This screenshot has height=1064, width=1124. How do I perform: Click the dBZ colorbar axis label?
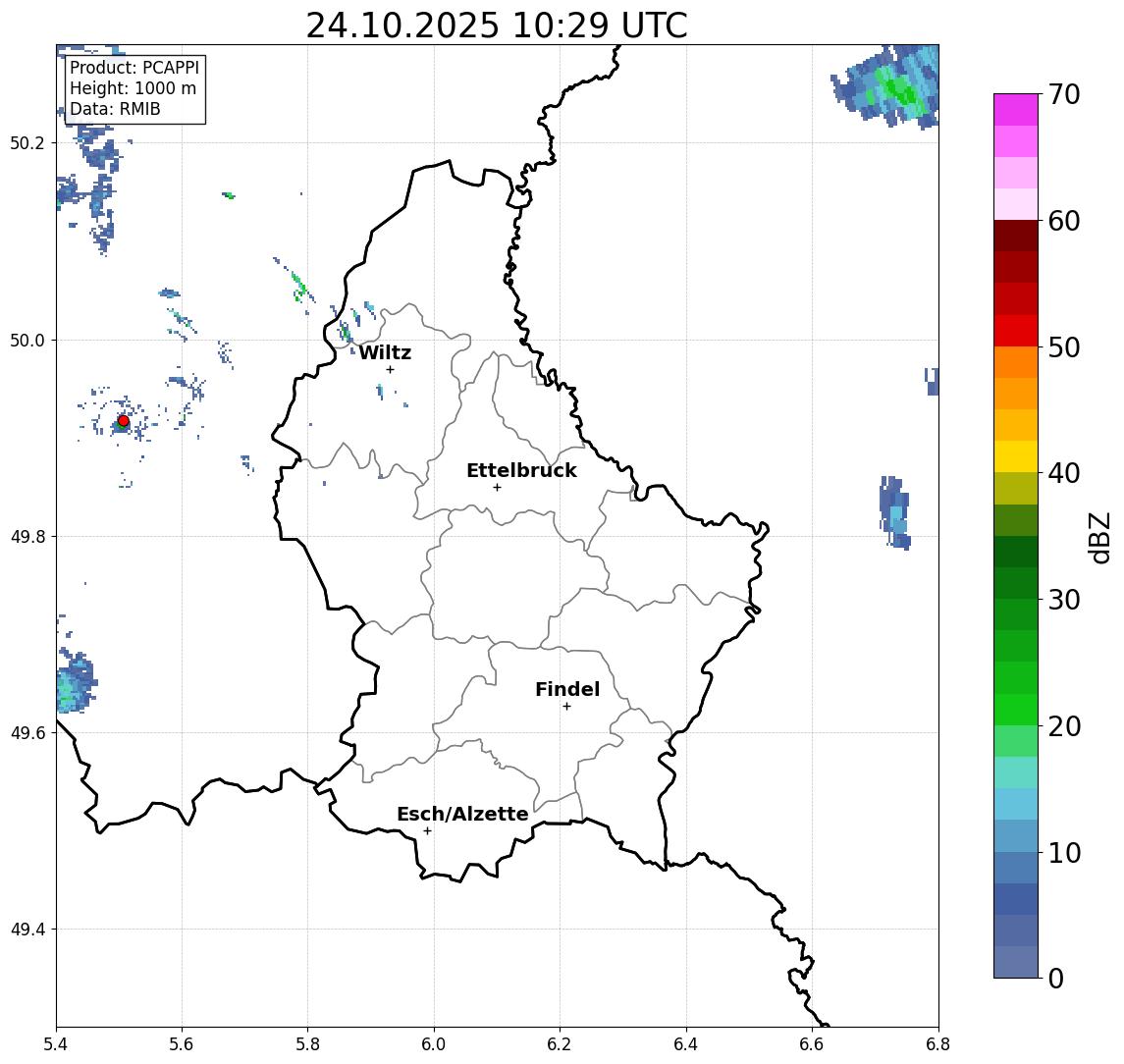click(1099, 538)
